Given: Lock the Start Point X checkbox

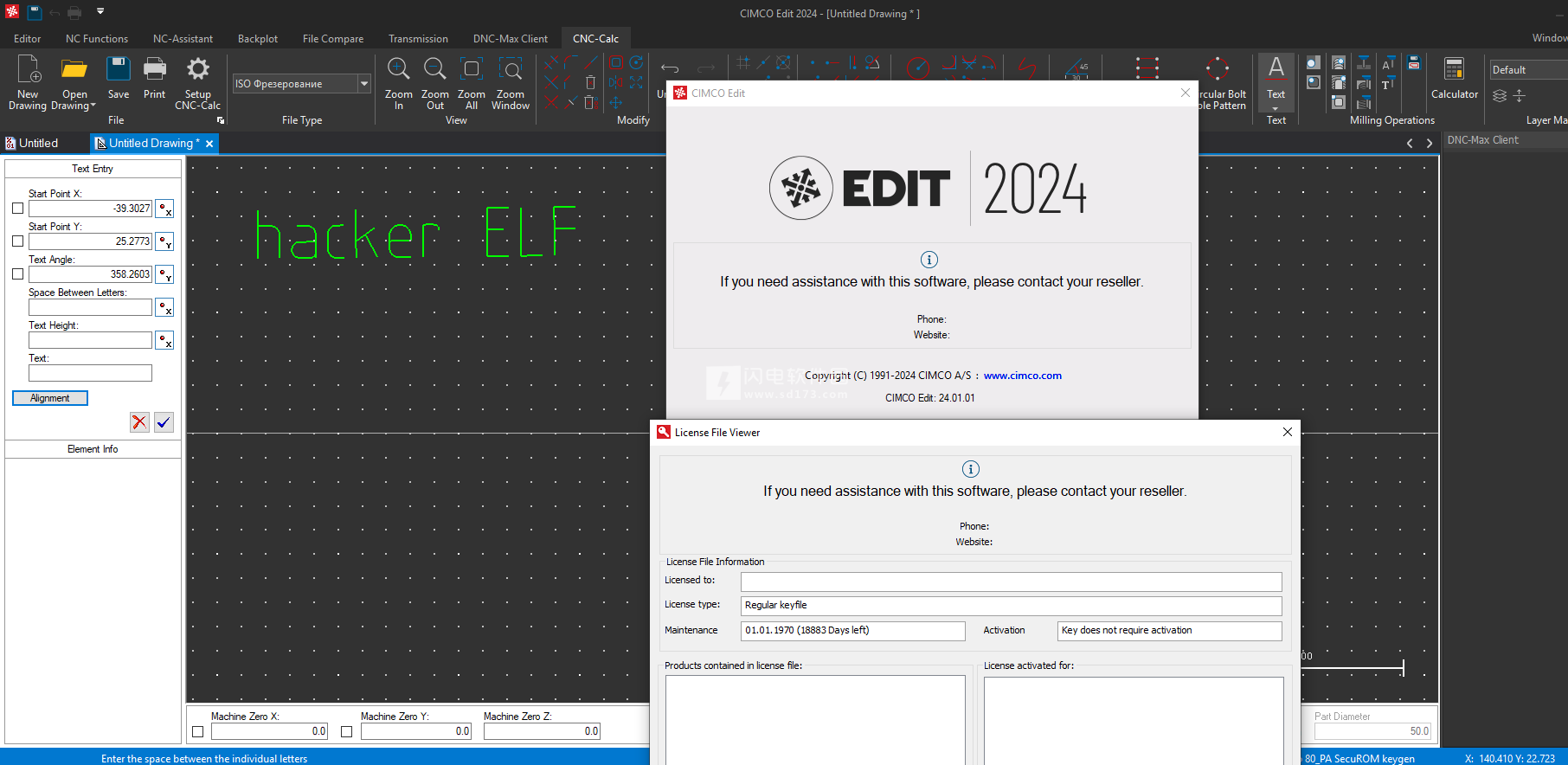Looking at the screenshot, I should pos(17,209).
